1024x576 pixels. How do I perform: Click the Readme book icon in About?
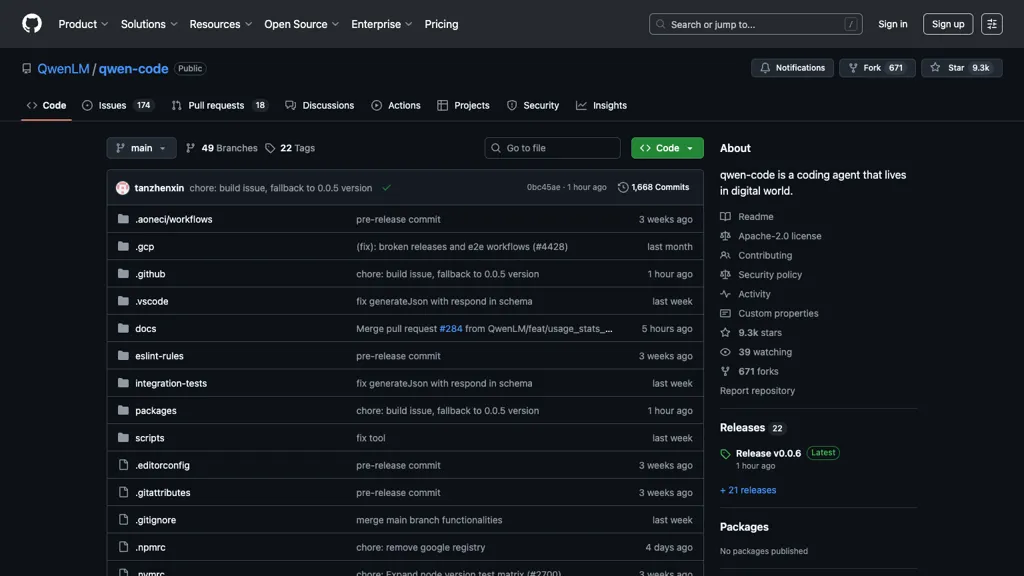[726, 216]
